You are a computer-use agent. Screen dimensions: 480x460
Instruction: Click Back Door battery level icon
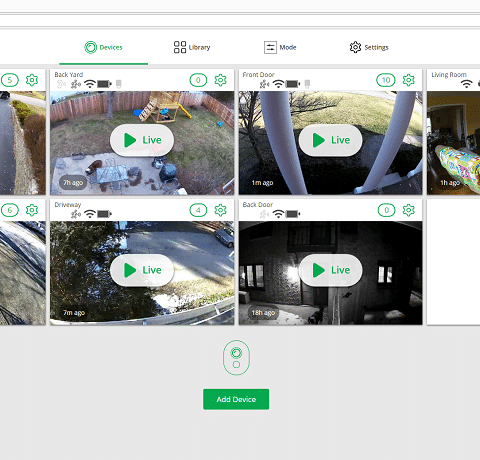pos(293,214)
